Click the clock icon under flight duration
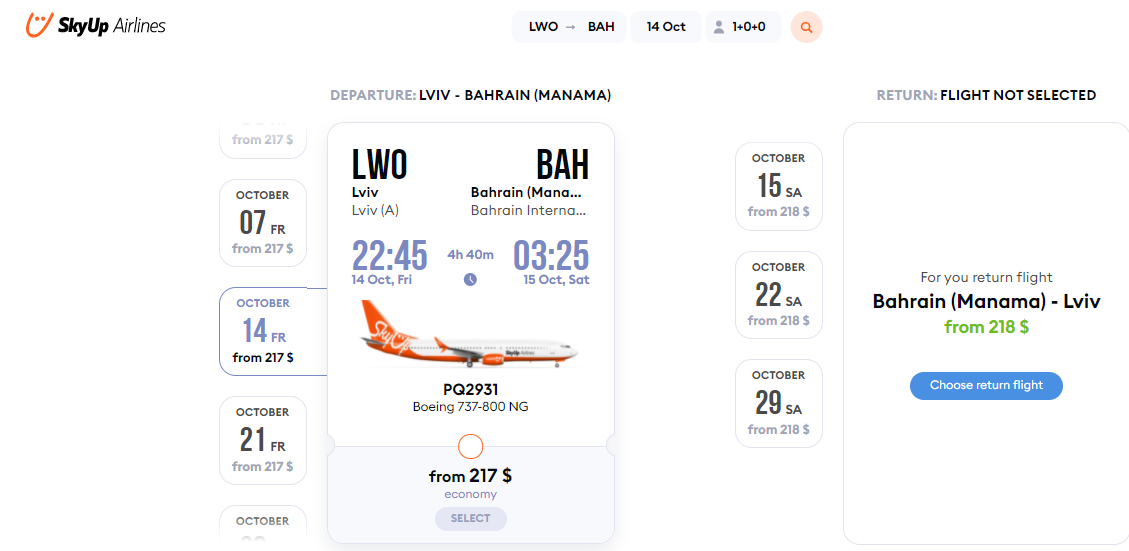This screenshot has width=1129, height=551. point(470,279)
